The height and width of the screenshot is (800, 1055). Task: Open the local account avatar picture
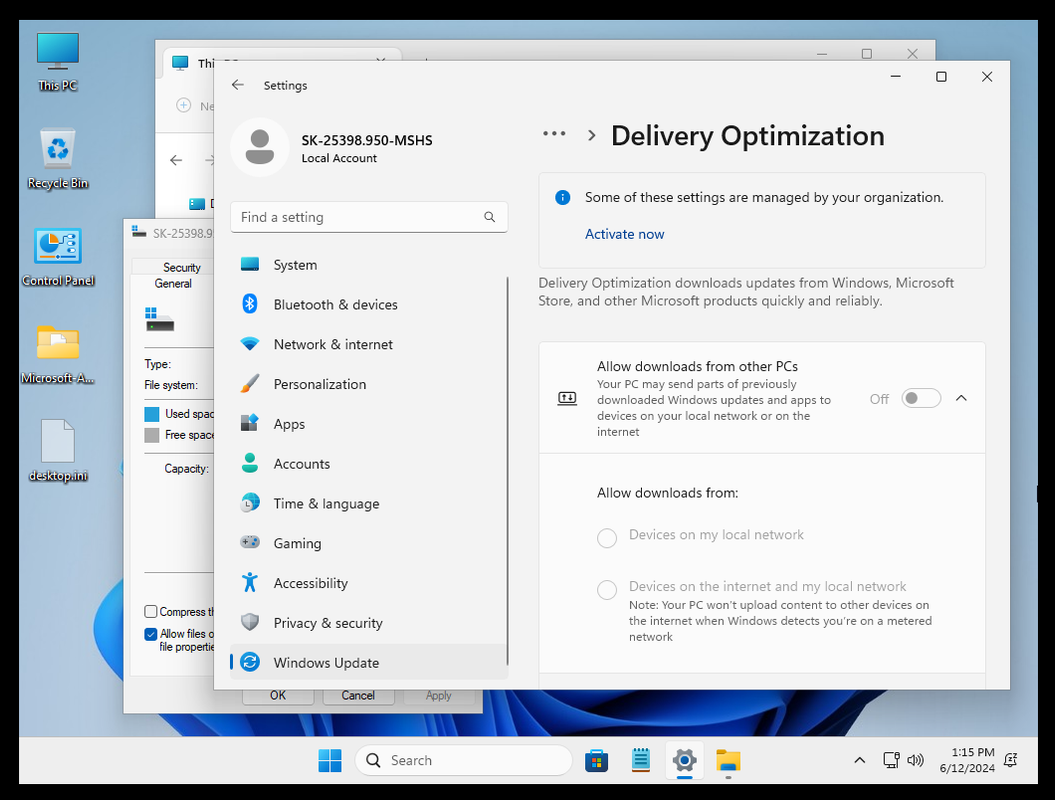point(260,147)
